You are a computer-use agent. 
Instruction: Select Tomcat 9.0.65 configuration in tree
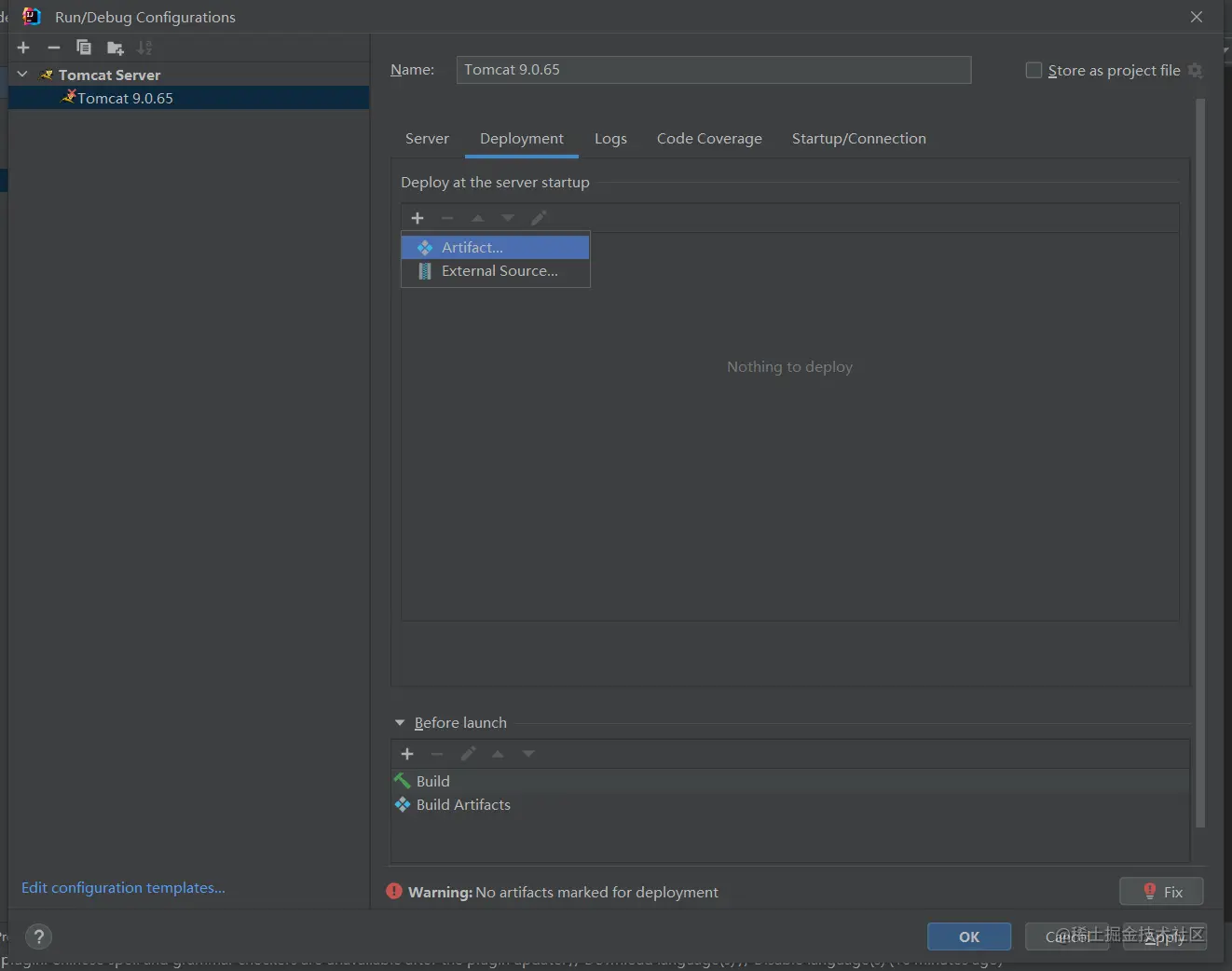[189, 98]
